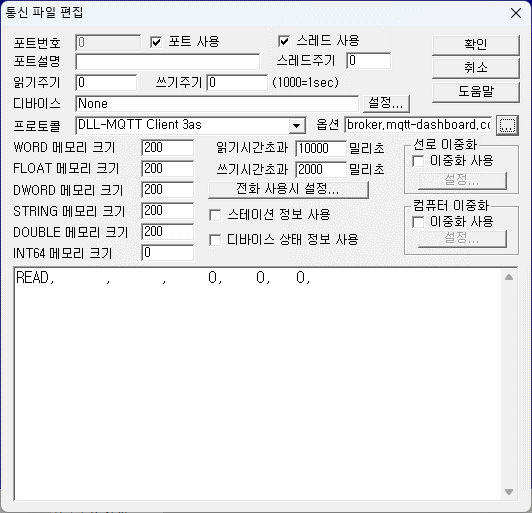Open the device 설정... button

(x=386, y=103)
